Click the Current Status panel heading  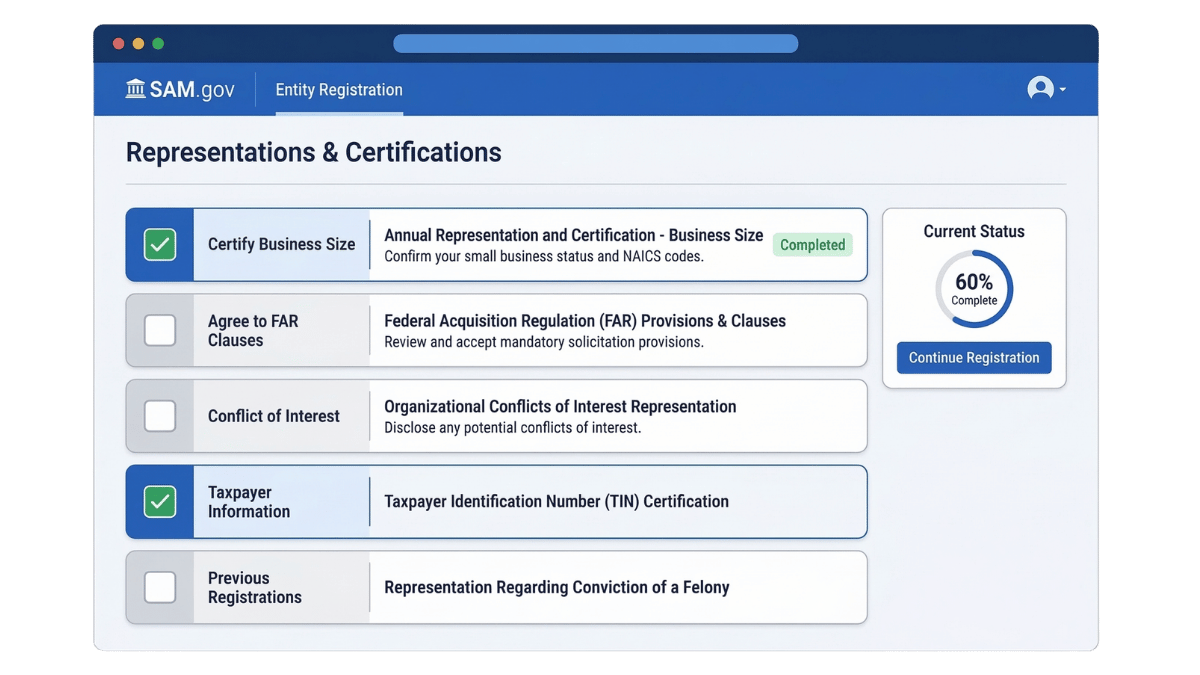[x=973, y=231]
